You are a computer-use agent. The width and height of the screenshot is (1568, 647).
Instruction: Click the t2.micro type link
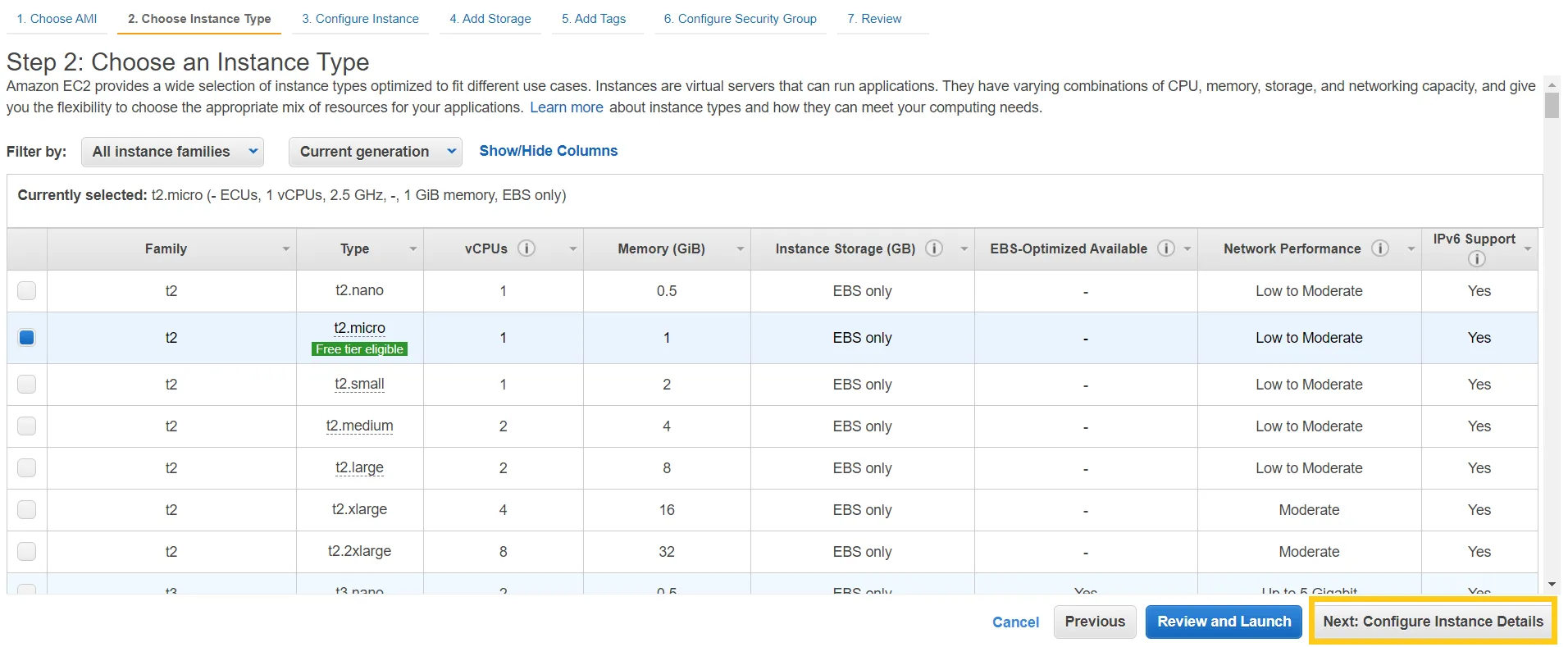359,328
